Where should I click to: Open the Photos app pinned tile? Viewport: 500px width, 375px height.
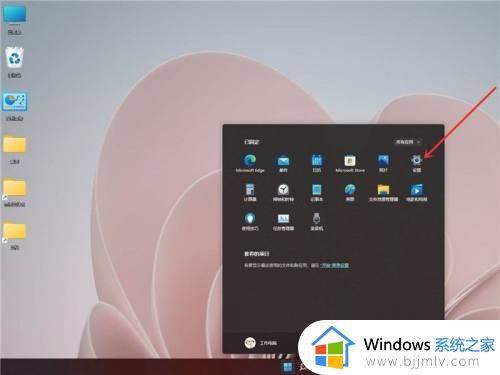click(x=383, y=163)
